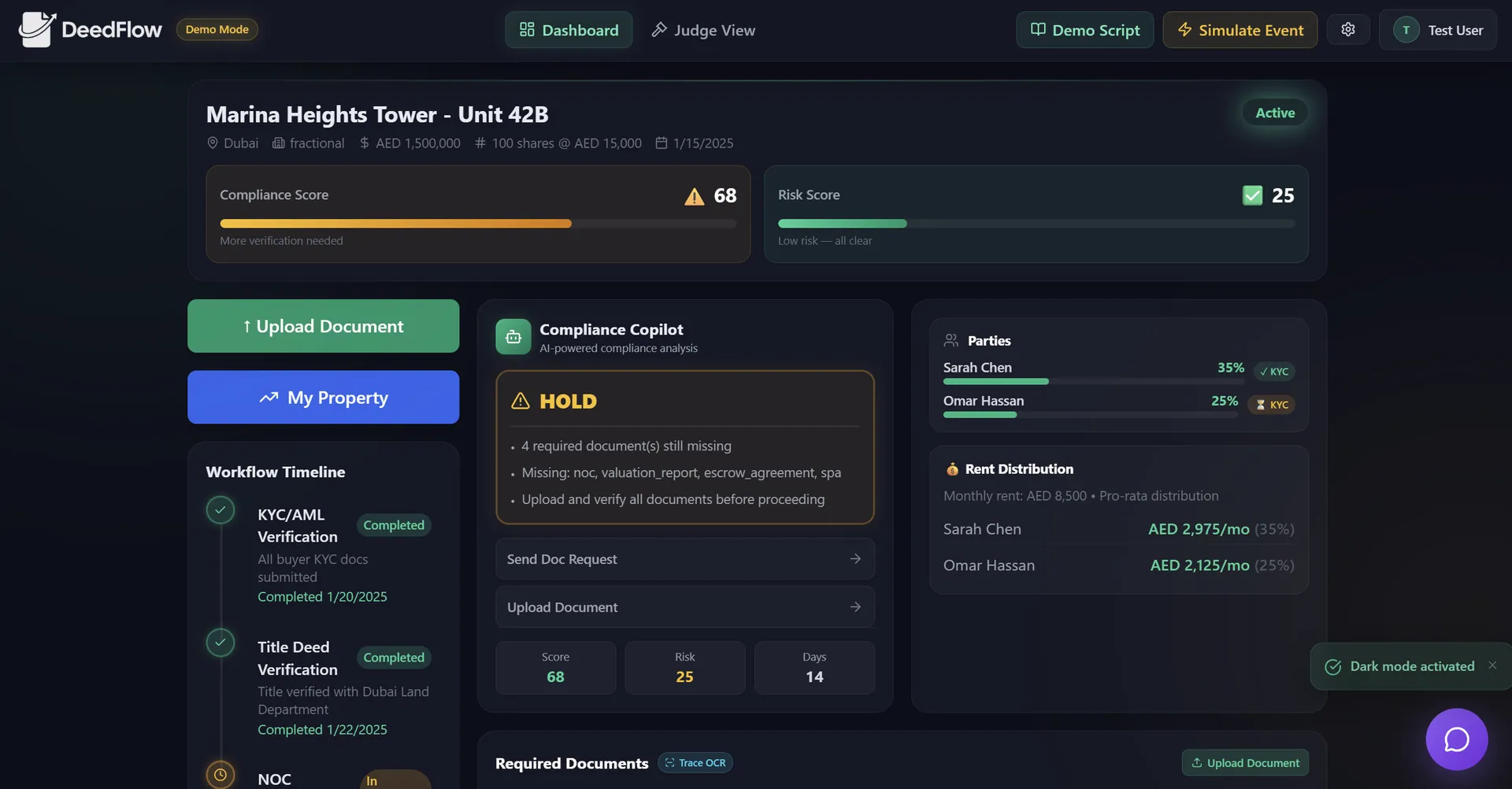The height and width of the screenshot is (789, 1512).
Task: Click the KYC/AML Verification completed check icon
Action: click(x=220, y=510)
